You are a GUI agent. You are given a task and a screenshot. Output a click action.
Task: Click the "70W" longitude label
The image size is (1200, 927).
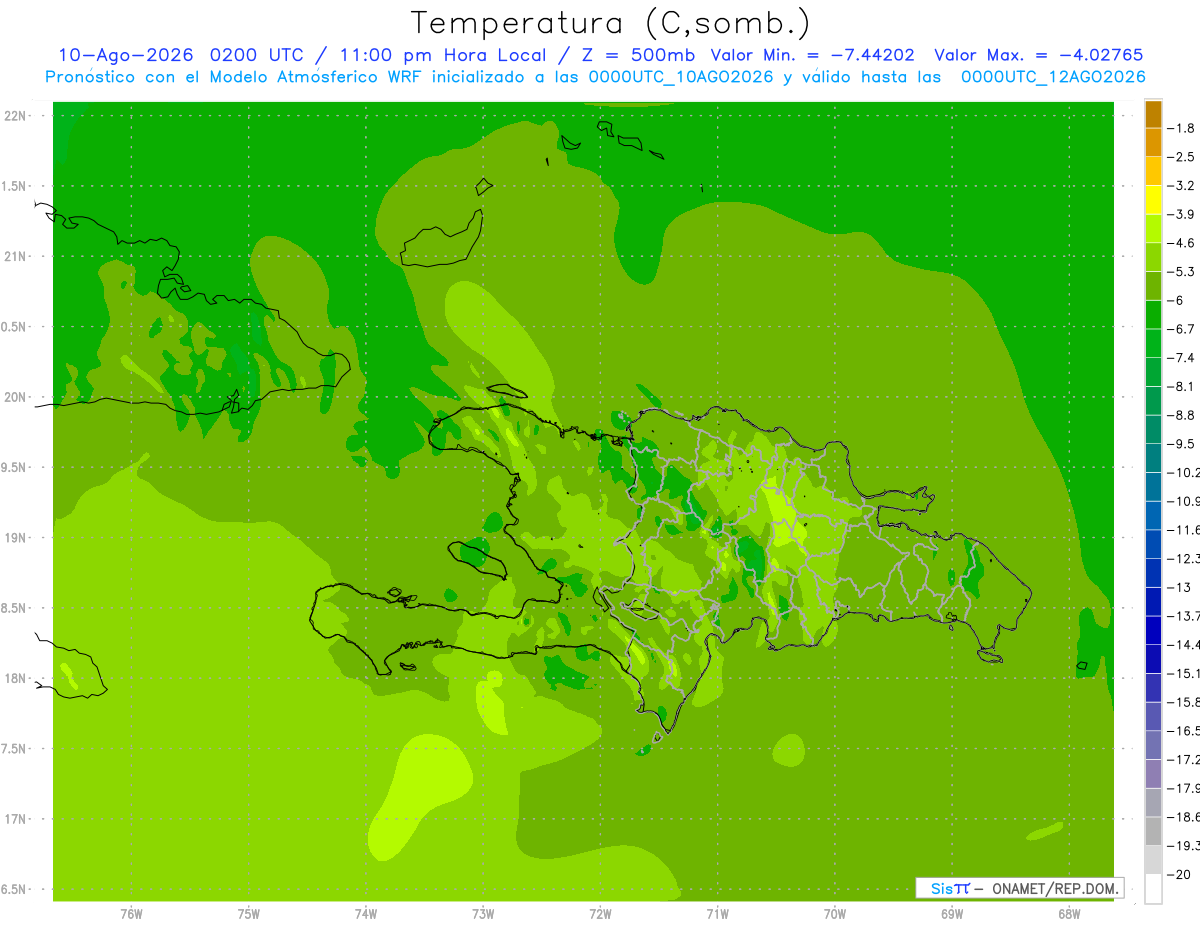tap(835, 914)
